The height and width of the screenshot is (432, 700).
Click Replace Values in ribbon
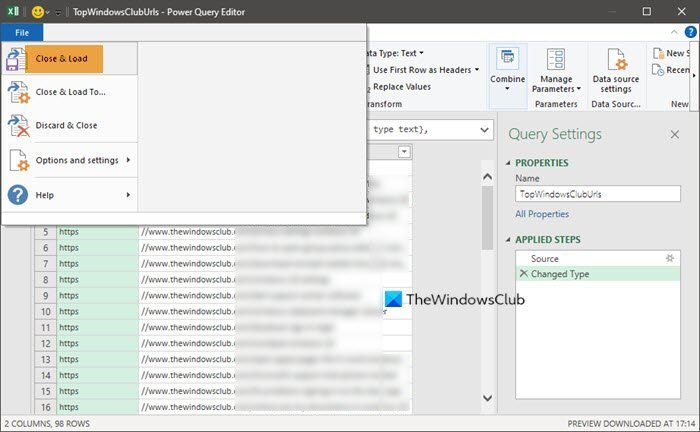point(401,87)
